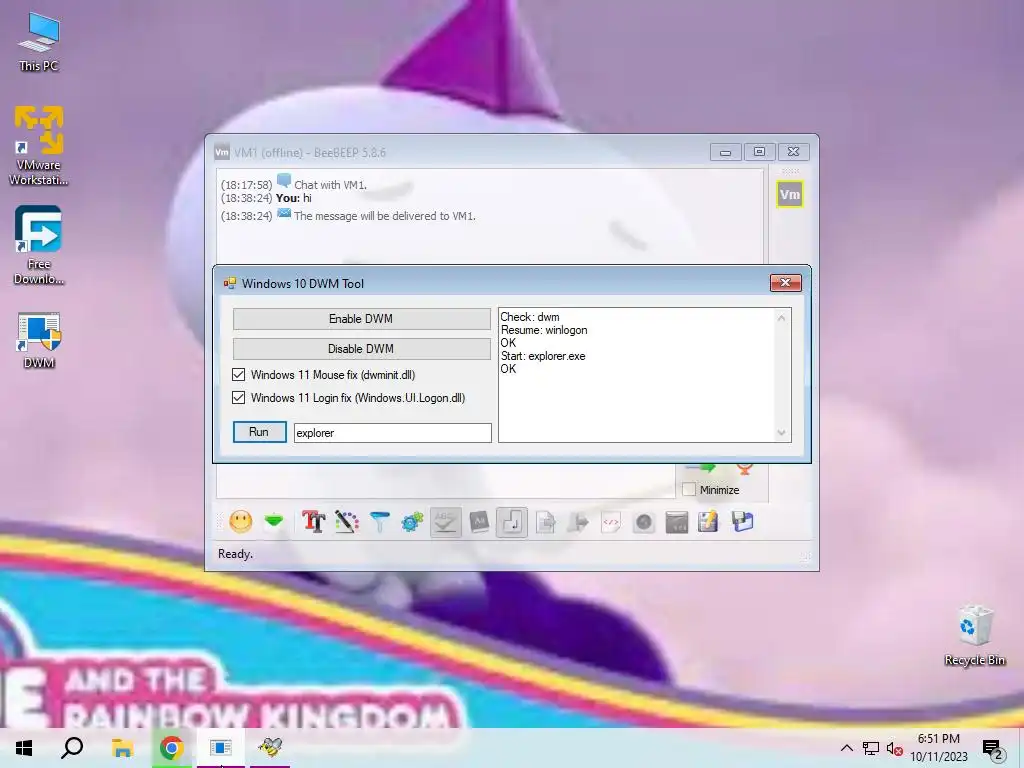Toggle Windows 11 Login fix checkbox
The width and height of the screenshot is (1024, 768).
pos(238,398)
